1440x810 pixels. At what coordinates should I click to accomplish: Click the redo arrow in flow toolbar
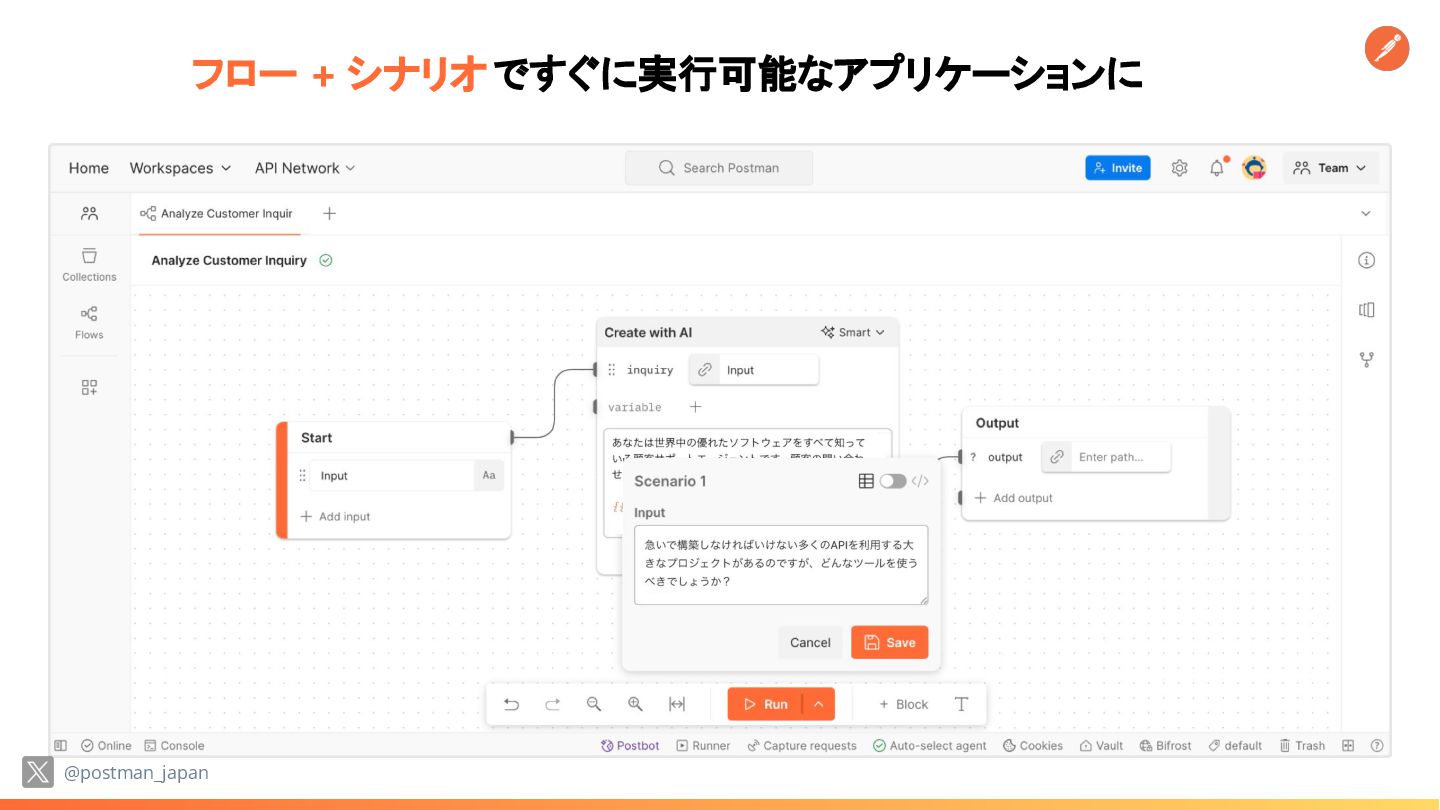(552, 704)
